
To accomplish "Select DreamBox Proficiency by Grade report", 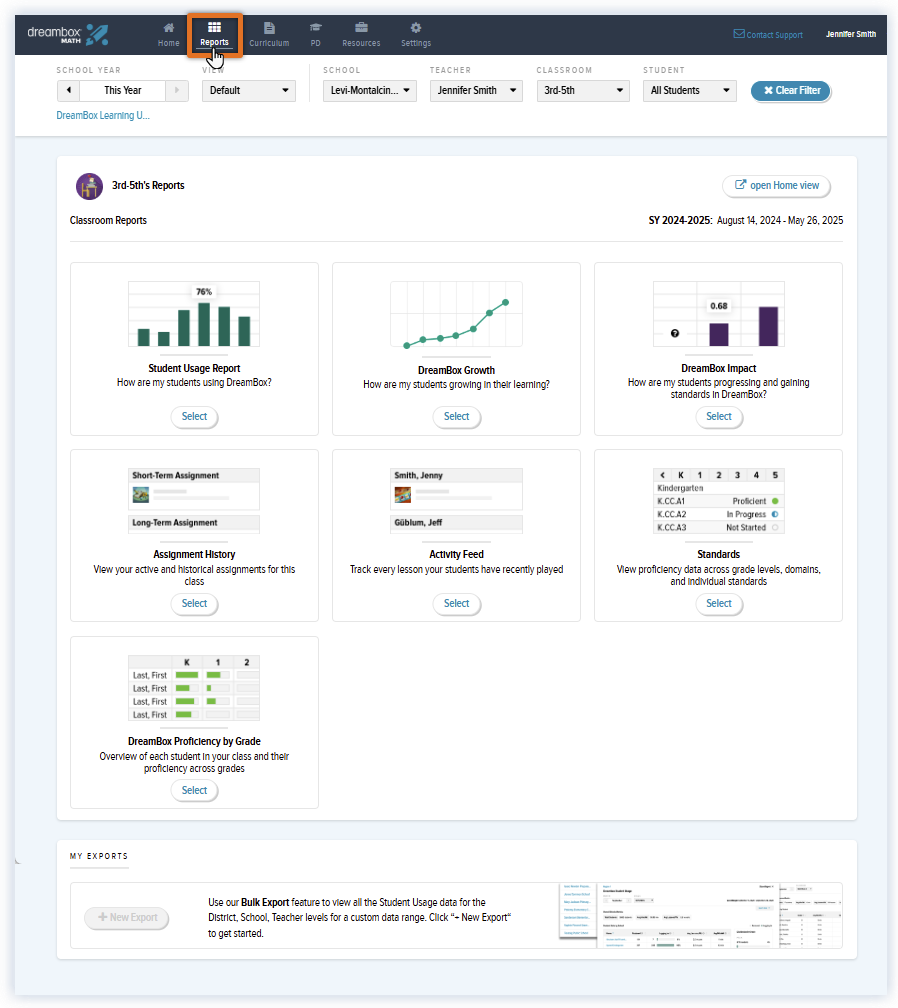I will [x=194, y=791].
